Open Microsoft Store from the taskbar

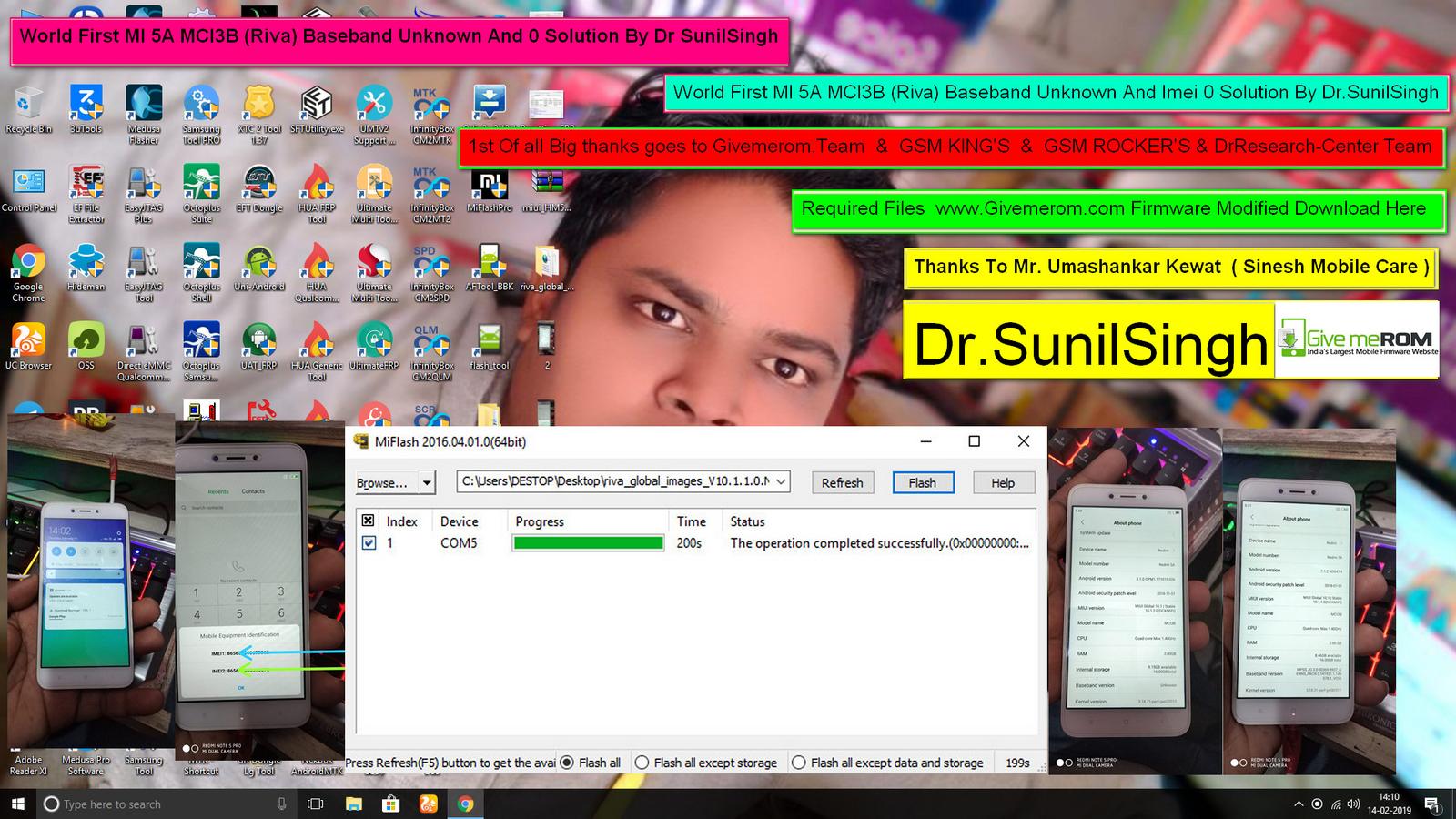[390, 804]
